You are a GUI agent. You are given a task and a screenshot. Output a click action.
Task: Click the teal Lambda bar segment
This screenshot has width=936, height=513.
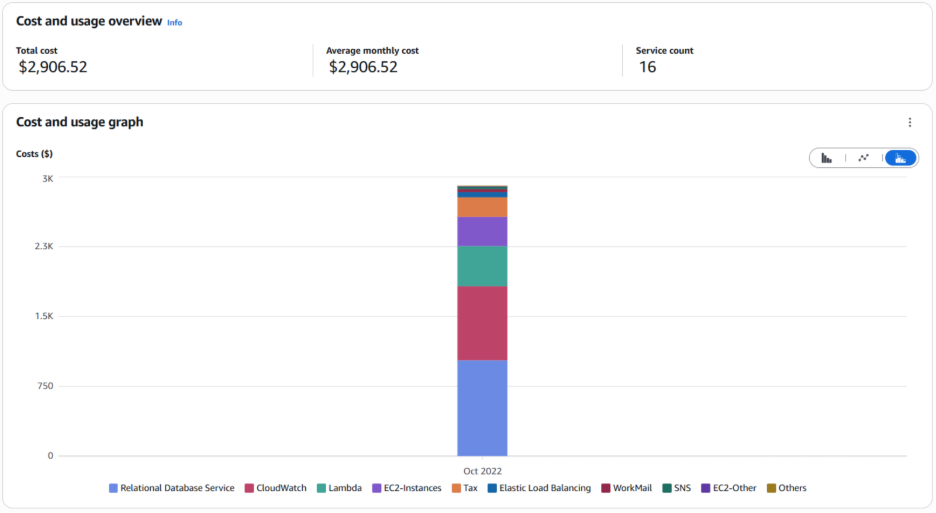click(482, 265)
